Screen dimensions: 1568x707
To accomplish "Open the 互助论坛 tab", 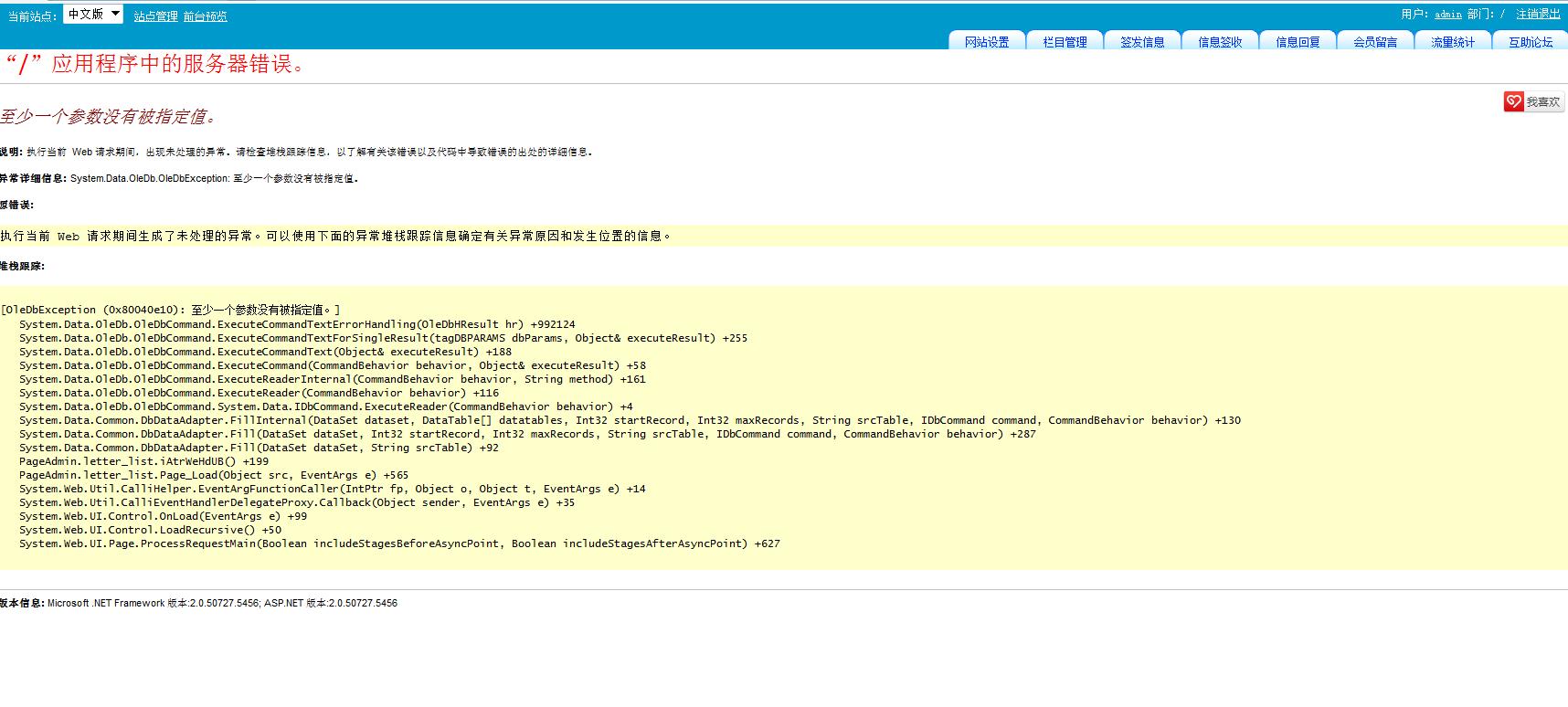I will point(1531,42).
